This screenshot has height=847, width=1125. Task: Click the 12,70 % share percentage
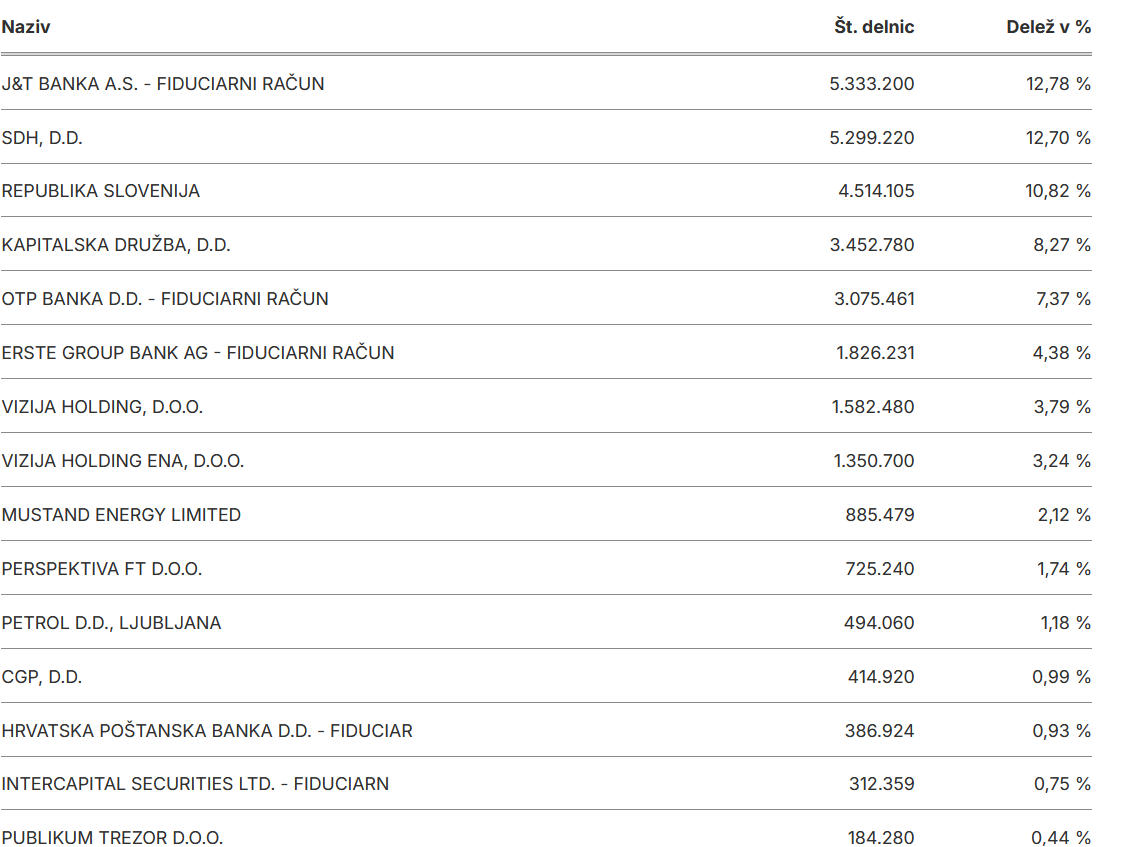1058,138
